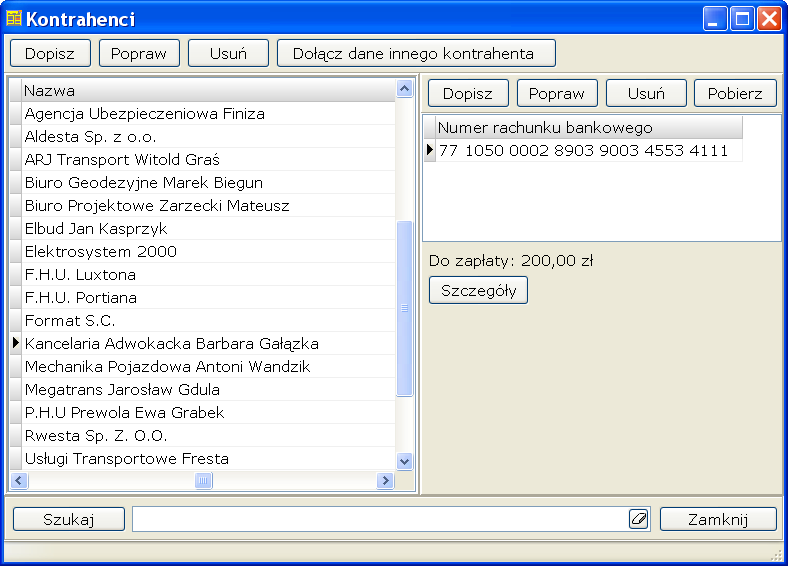The image size is (788, 566).
Task: Click the list scroll up arrow
Action: pyautogui.click(x=405, y=89)
